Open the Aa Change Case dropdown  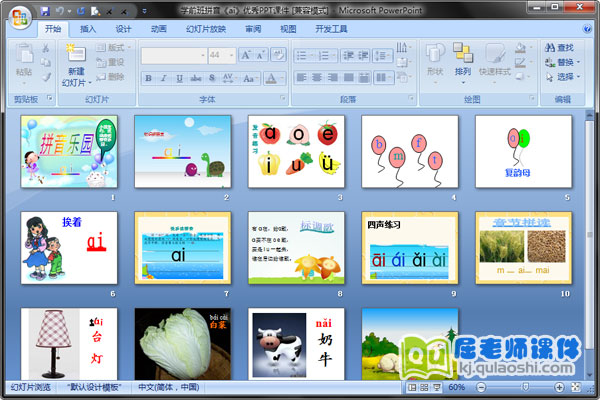[250, 78]
